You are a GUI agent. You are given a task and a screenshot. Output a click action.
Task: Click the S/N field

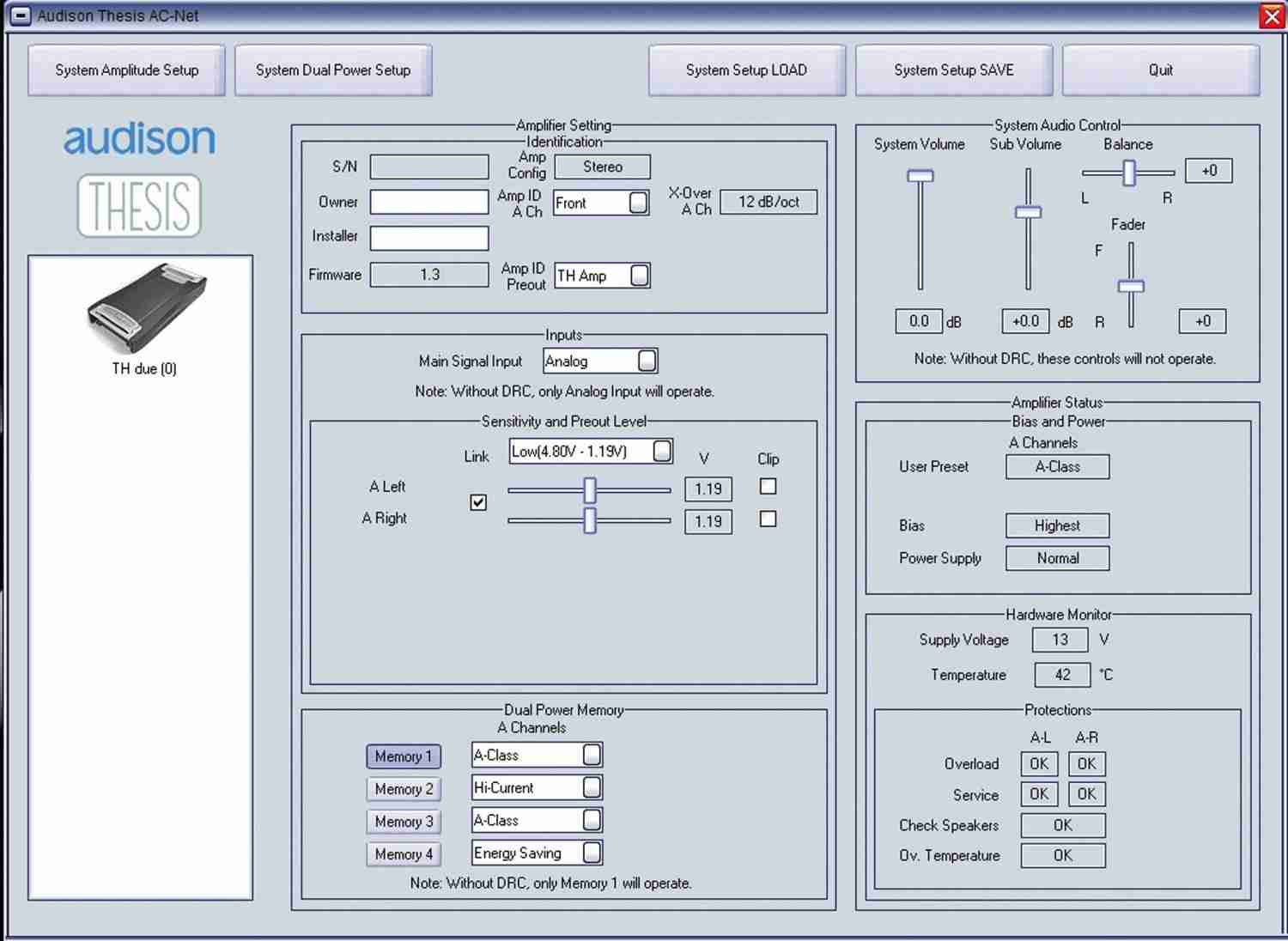[429, 167]
